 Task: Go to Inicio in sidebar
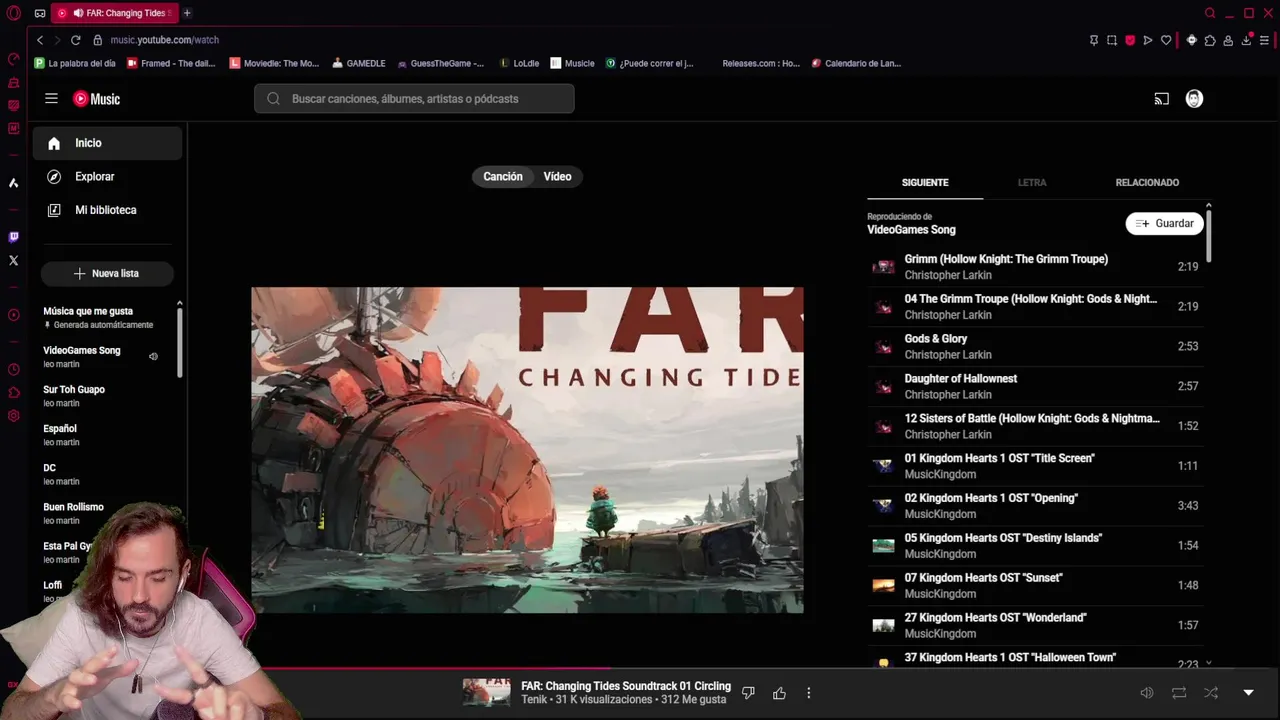pyautogui.click(x=107, y=143)
